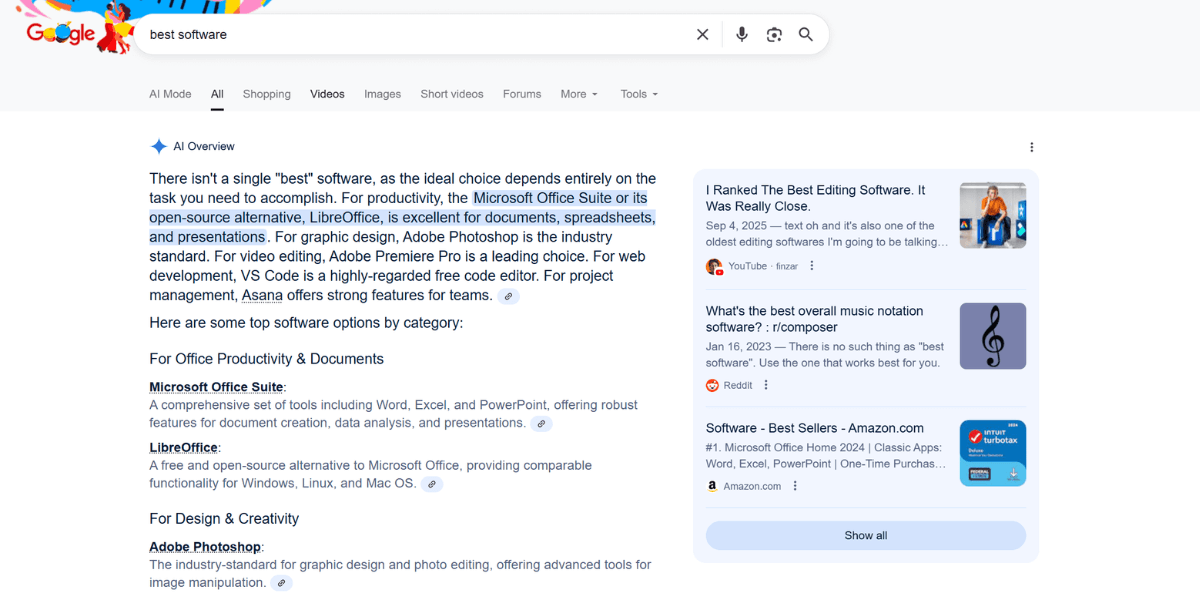Click 'Here are some top software options' text
Screen dimensions: 1200x600
[306, 323]
